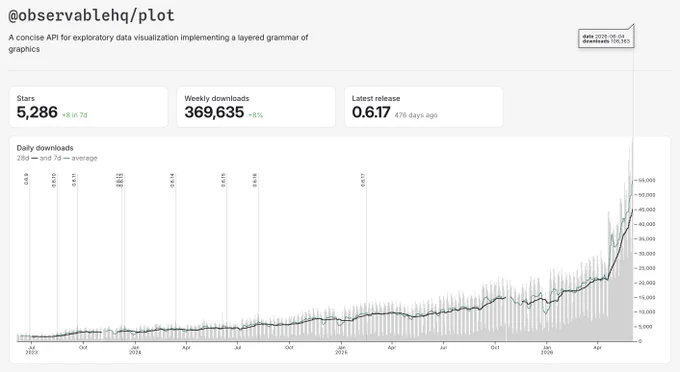This screenshot has height=372, width=680.
Task: Click the 0.6.15 release marker in chart
Action: [x=223, y=180]
